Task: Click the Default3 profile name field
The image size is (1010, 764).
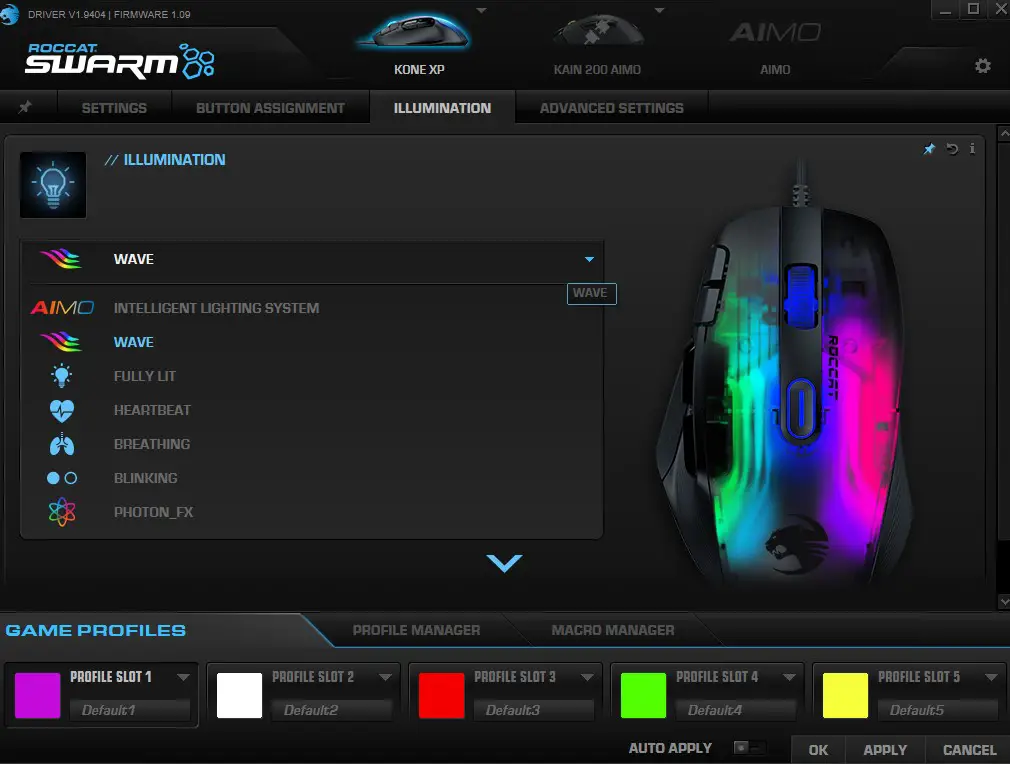Action: tap(534, 710)
